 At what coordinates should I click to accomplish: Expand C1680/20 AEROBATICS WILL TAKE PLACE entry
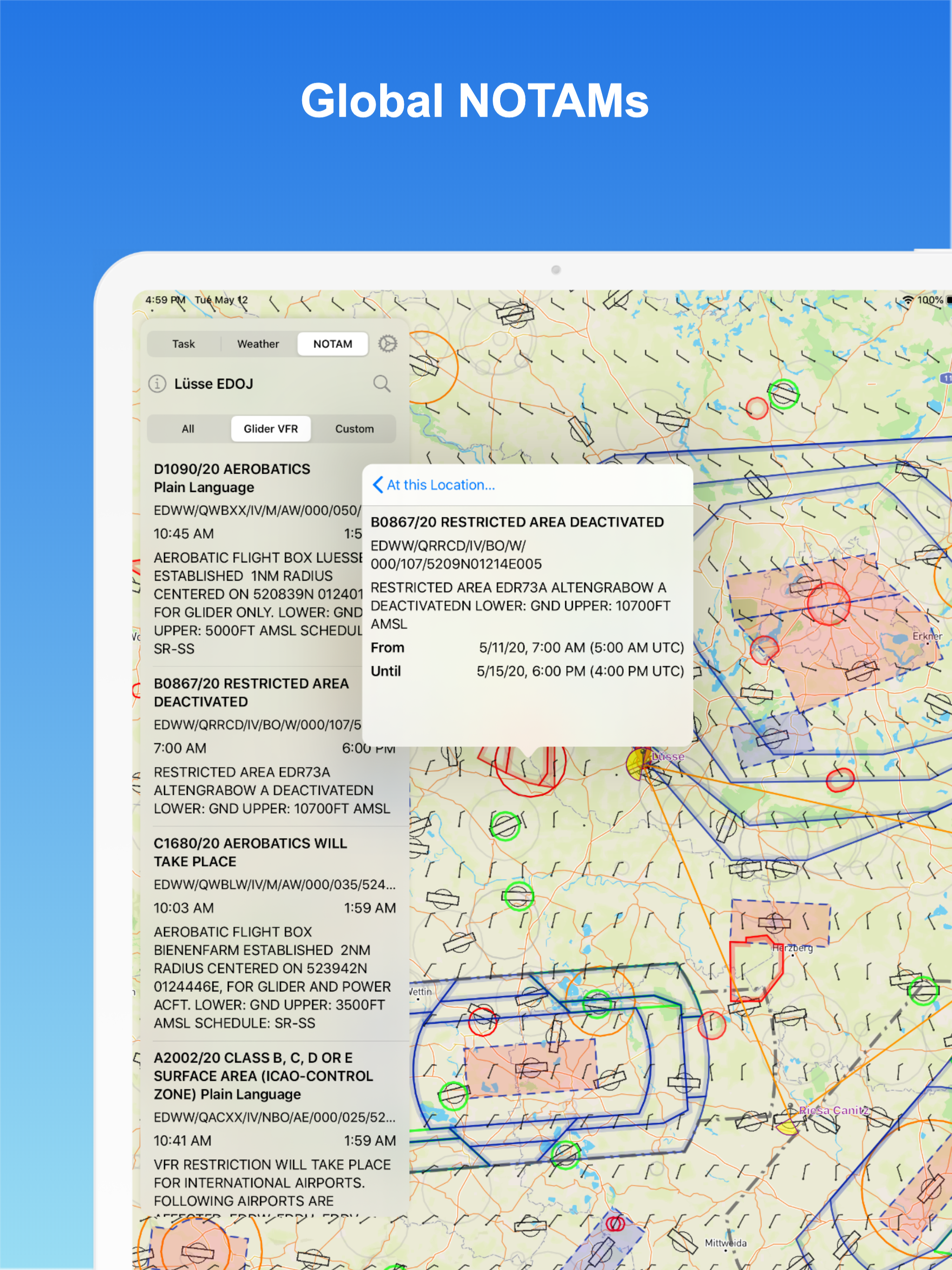pos(251,852)
